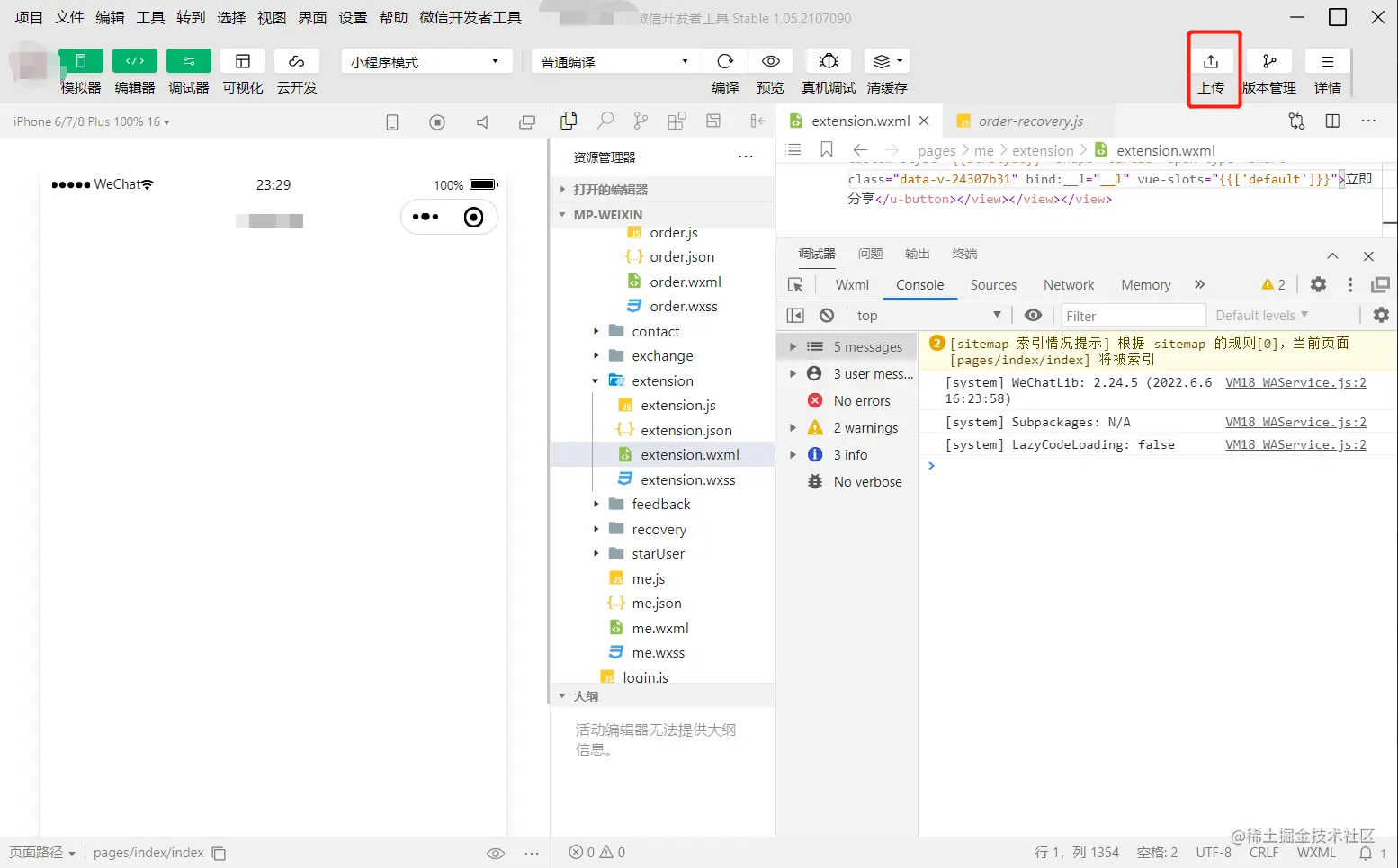The image size is (1398, 868).
Task: Click the compile refresh icon
Action: click(x=725, y=61)
